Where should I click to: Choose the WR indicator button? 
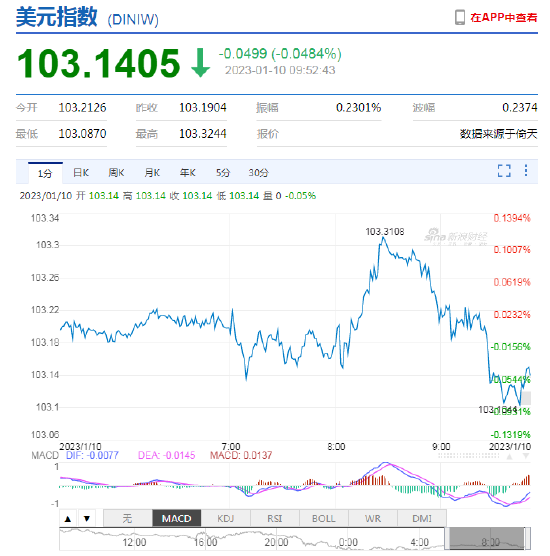[373, 519]
